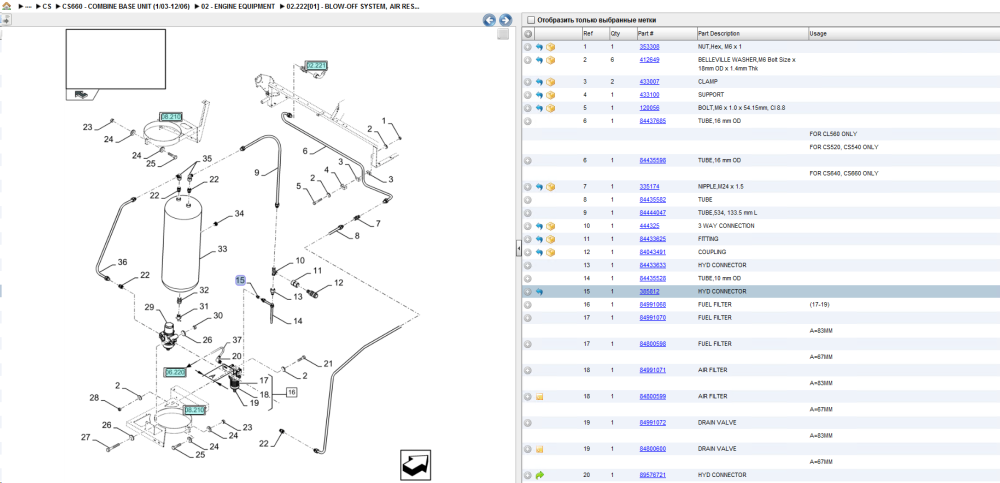Click blue arrow icon for part 385812
The image size is (1000, 483).
coord(540,292)
